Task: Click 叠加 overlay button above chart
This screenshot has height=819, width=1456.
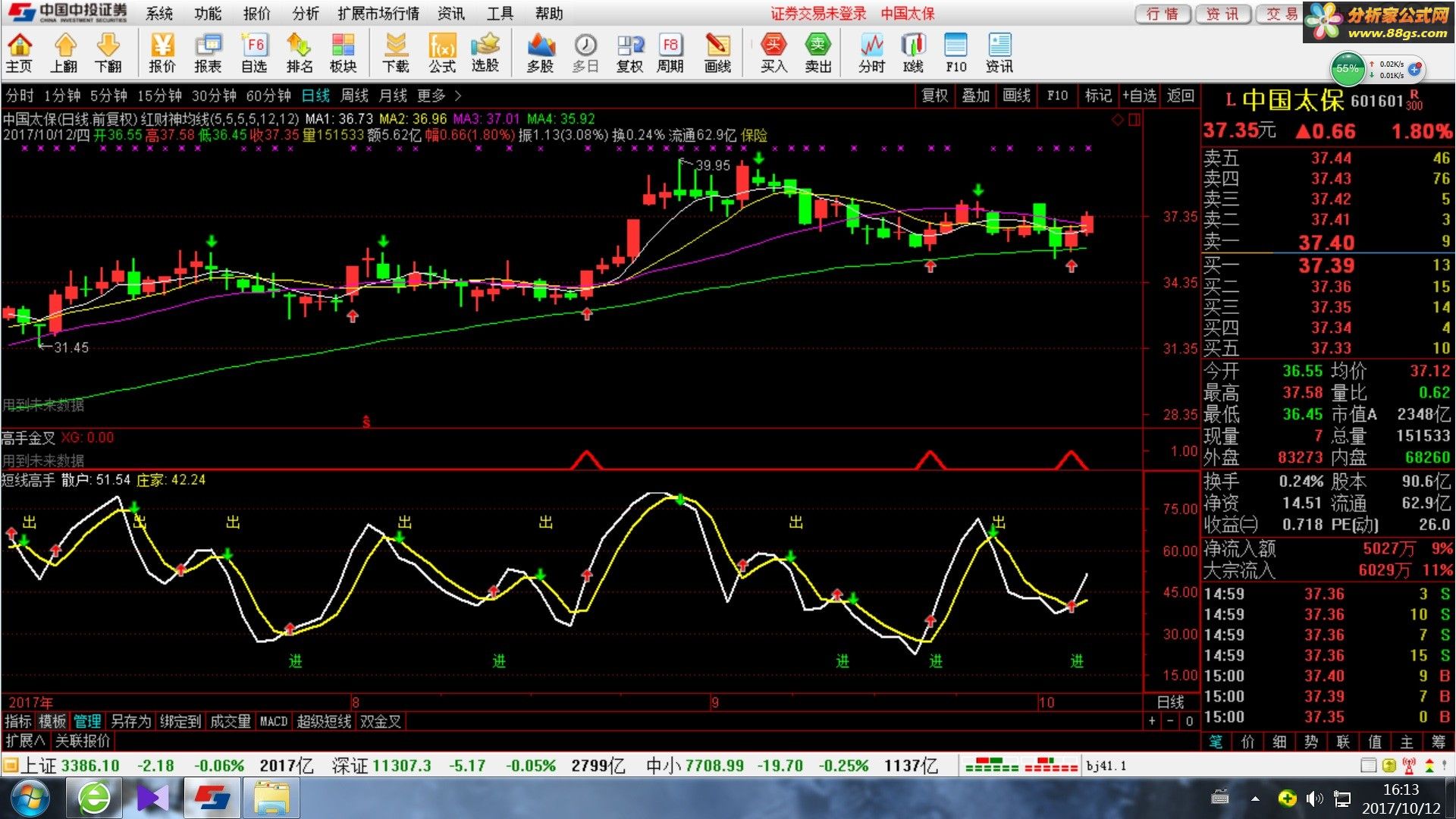Action: tap(975, 96)
